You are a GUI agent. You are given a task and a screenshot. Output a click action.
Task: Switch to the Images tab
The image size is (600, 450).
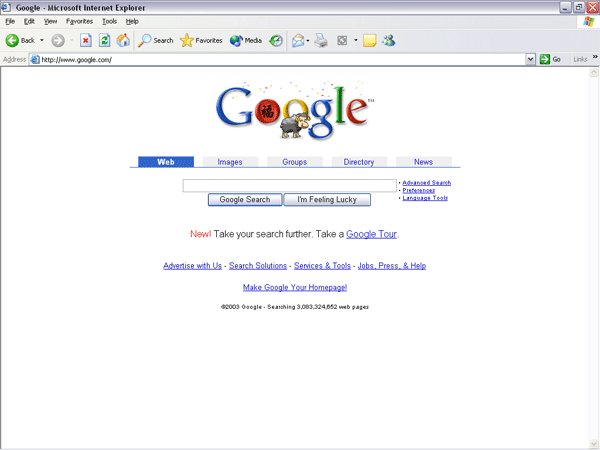coord(230,162)
